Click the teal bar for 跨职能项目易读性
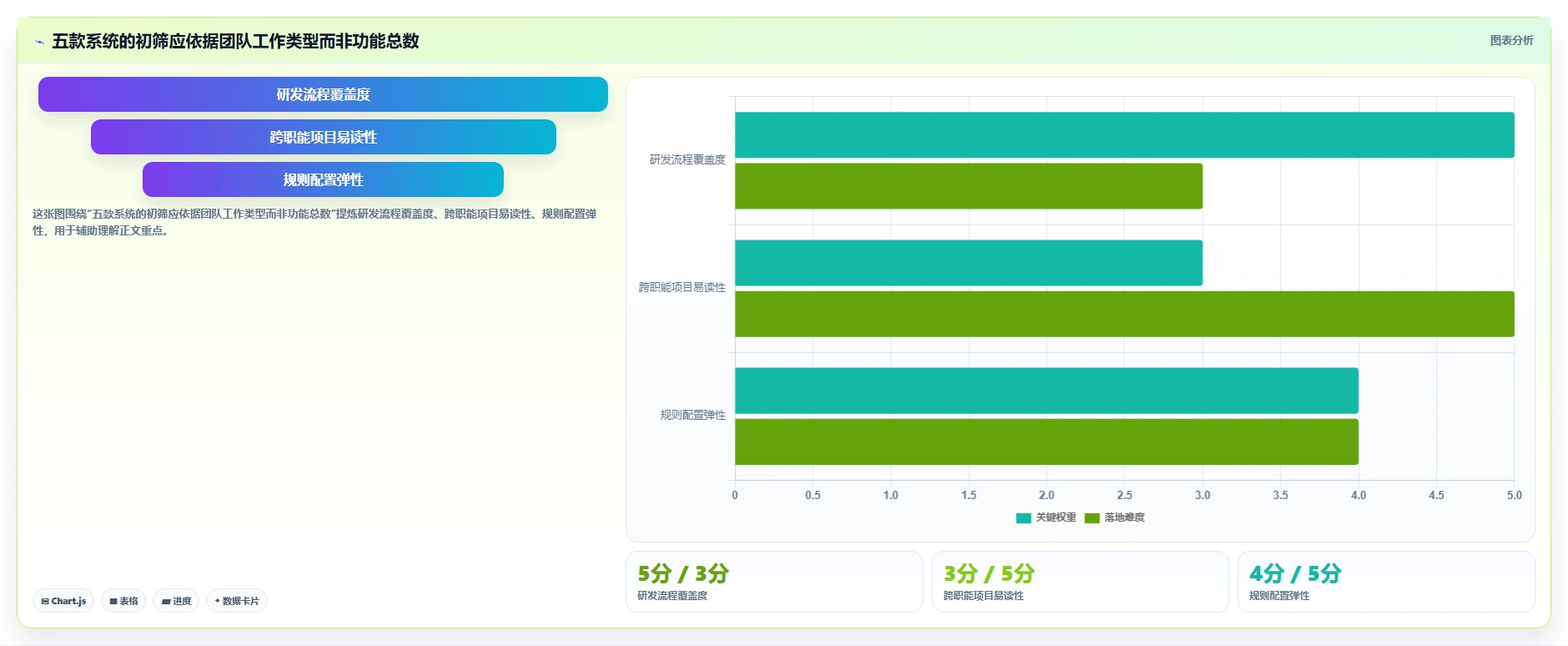1568x646 pixels. (968, 263)
